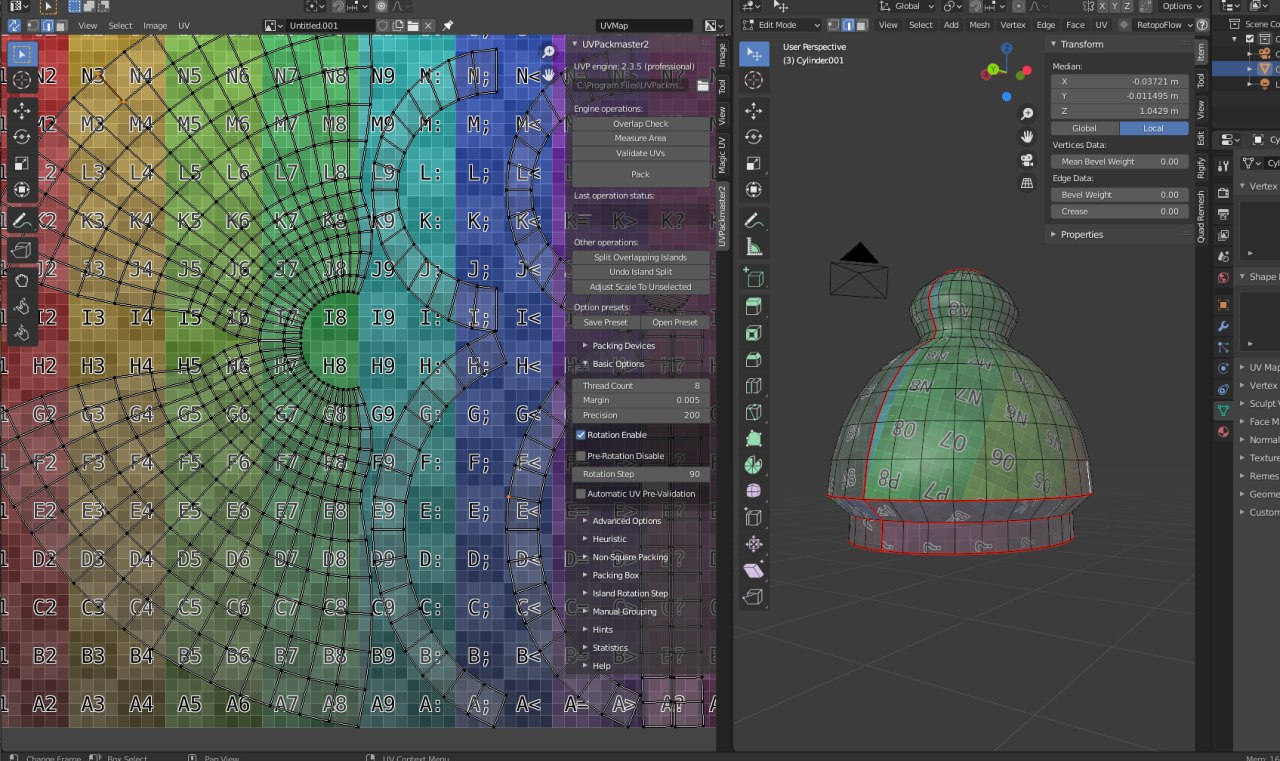
Task: Open the RetopoFlow dropdown menu
Action: (x=1164, y=25)
